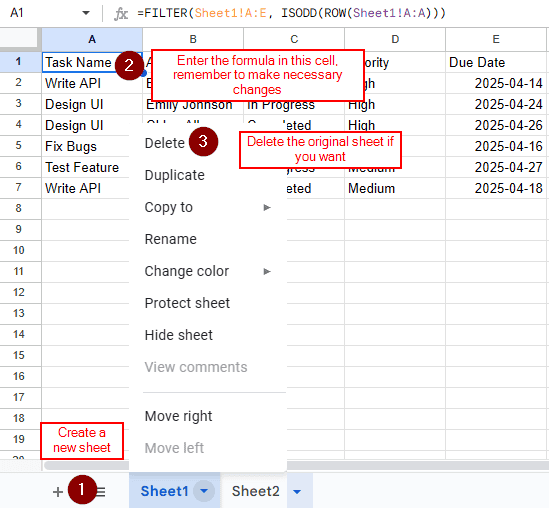Select the 2025-04-26 date cell
549x508 pixels.
pos(496,125)
